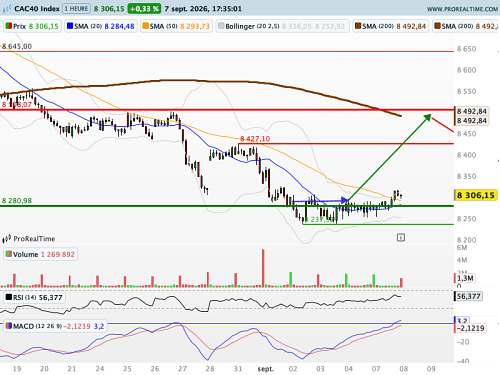
Task: Click the 8 600 price axis level
Action: [467, 70]
